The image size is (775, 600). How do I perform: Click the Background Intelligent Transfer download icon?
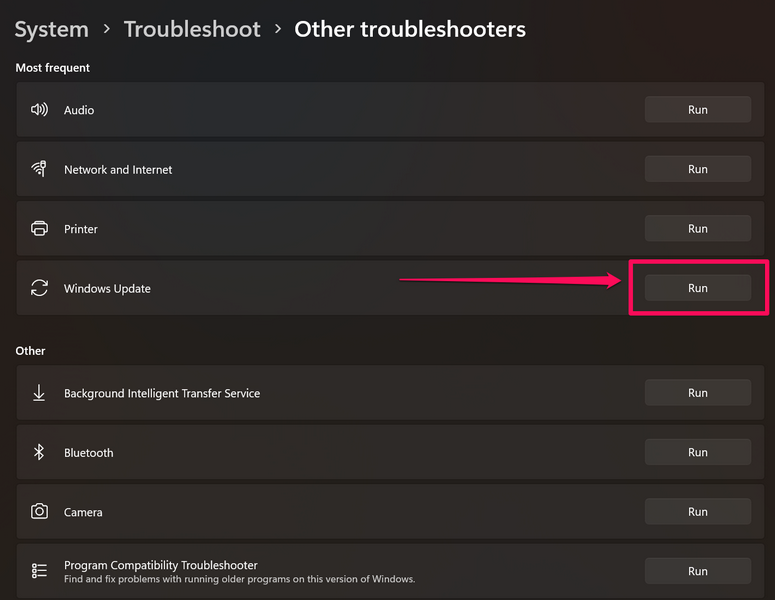coord(40,393)
